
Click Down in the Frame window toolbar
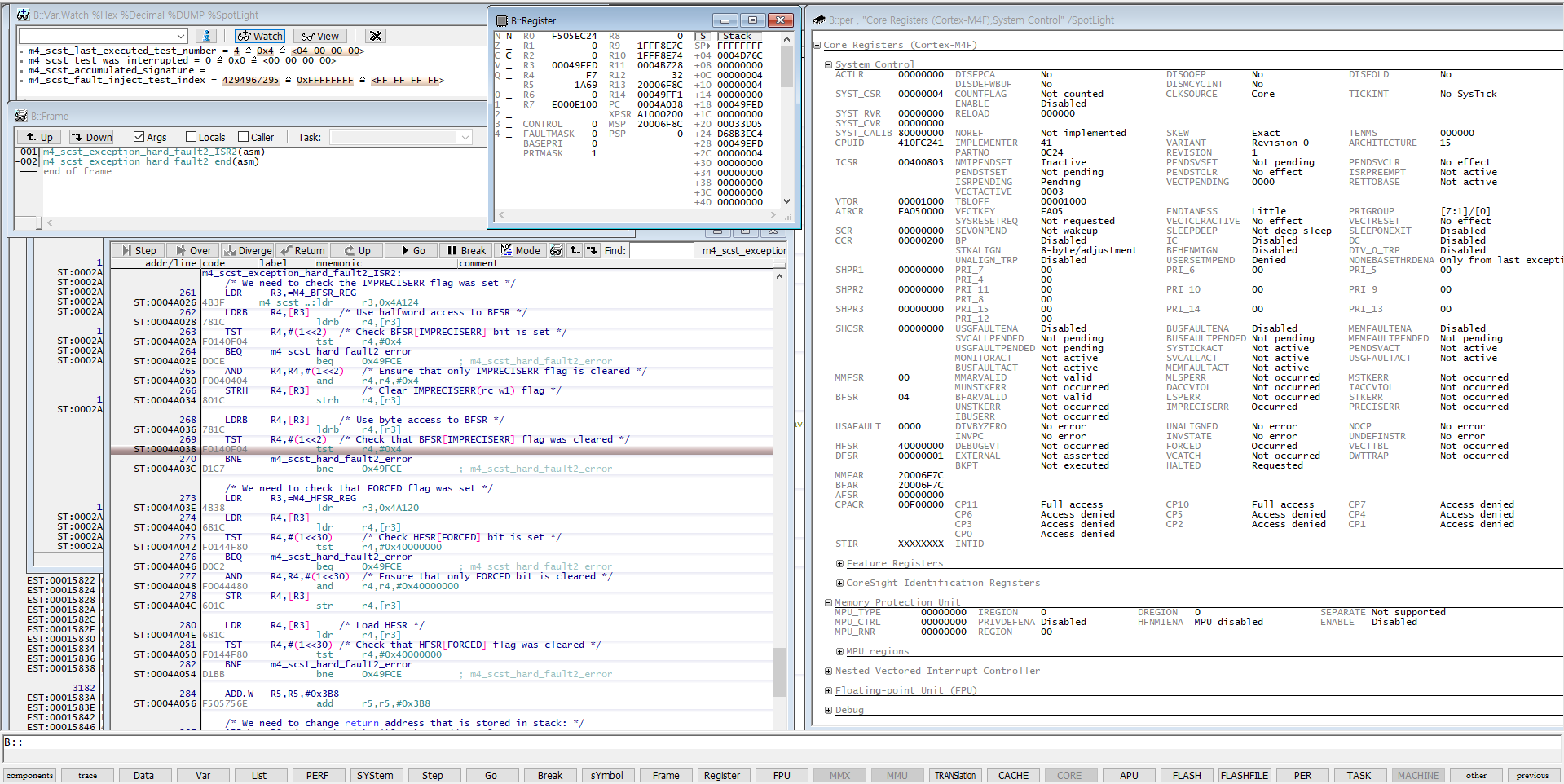tap(91, 137)
